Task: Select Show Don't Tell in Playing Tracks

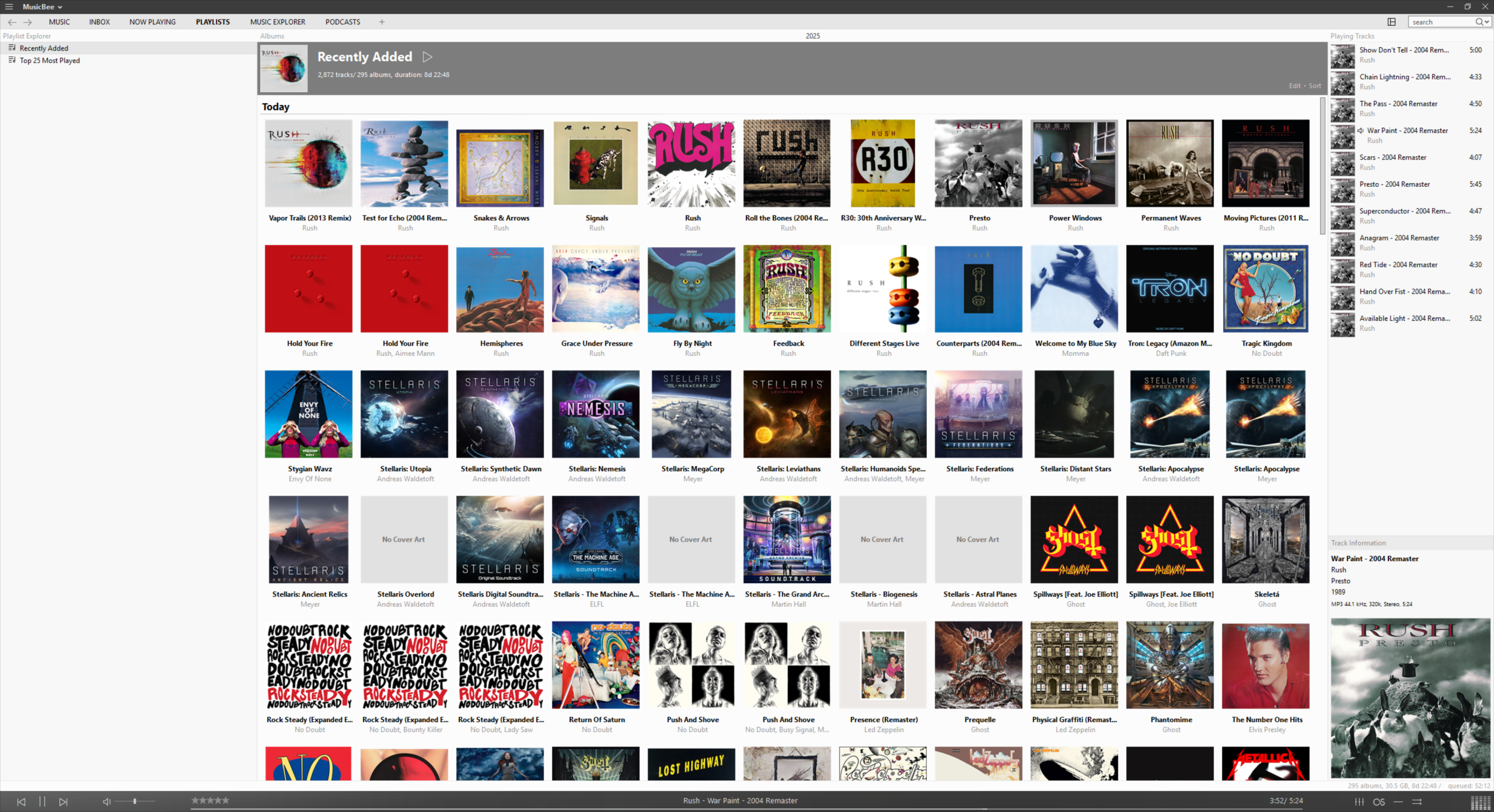Action: coord(1411,55)
